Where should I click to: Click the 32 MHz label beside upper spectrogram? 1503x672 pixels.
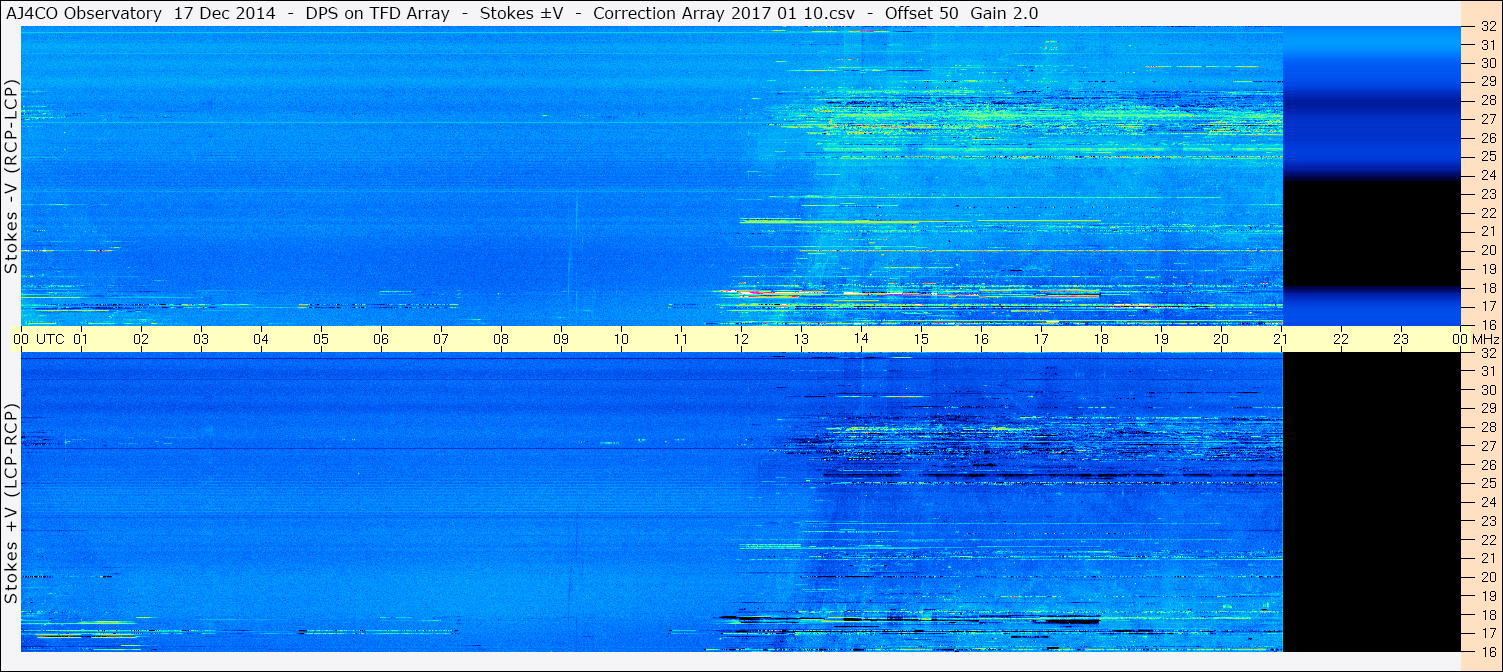pos(1488,27)
